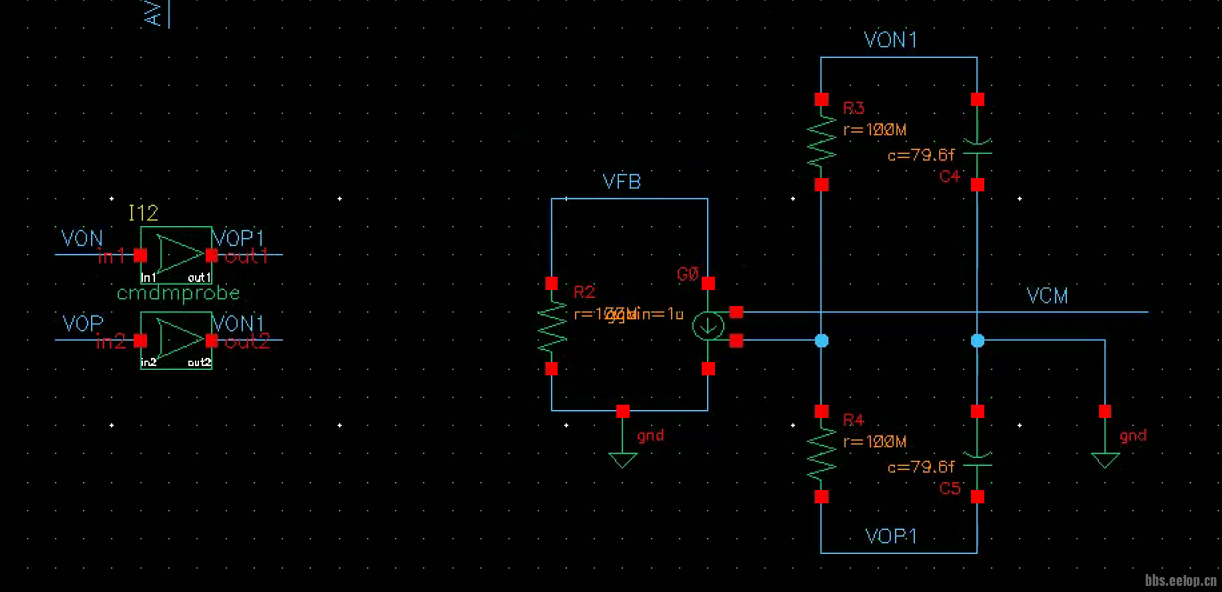Select the VOP input wire label
This screenshot has width=1222, height=592.
pos(82,324)
